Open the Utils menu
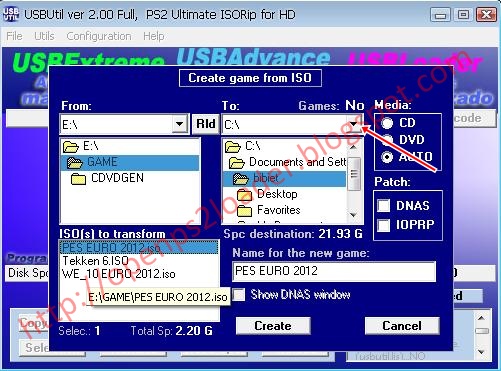The height and width of the screenshot is (371, 501). click(44, 36)
